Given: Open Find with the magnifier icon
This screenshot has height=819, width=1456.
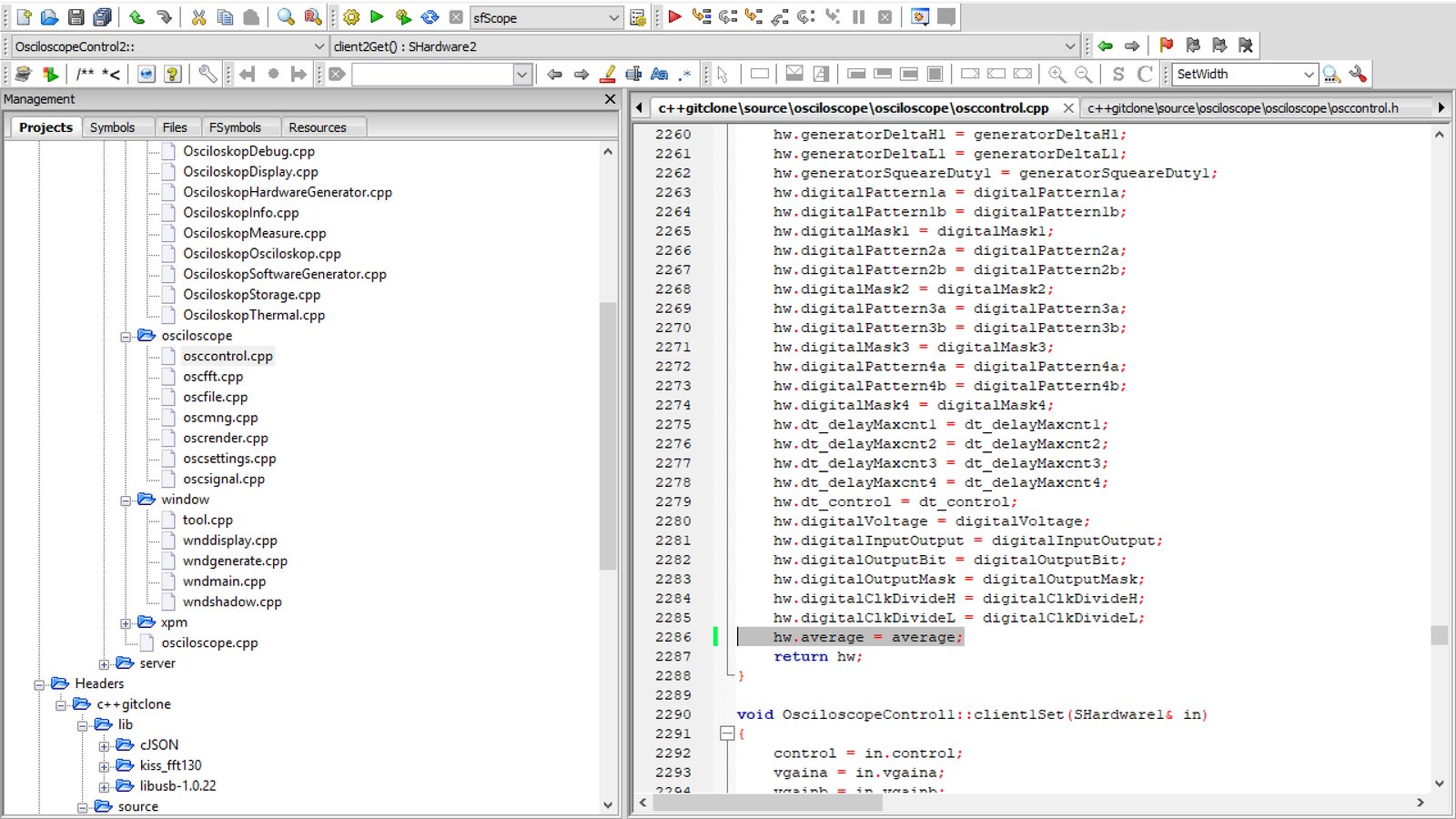Looking at the screenshot, I should (x=286, y=17).
